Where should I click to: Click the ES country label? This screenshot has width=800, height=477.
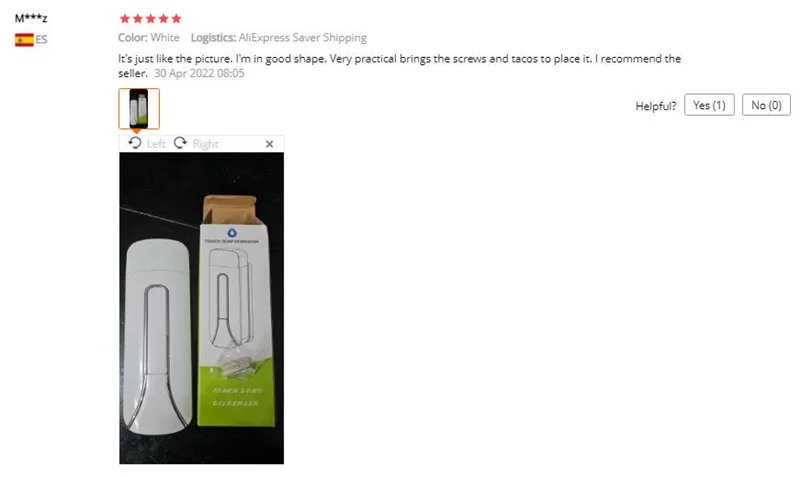41,40
